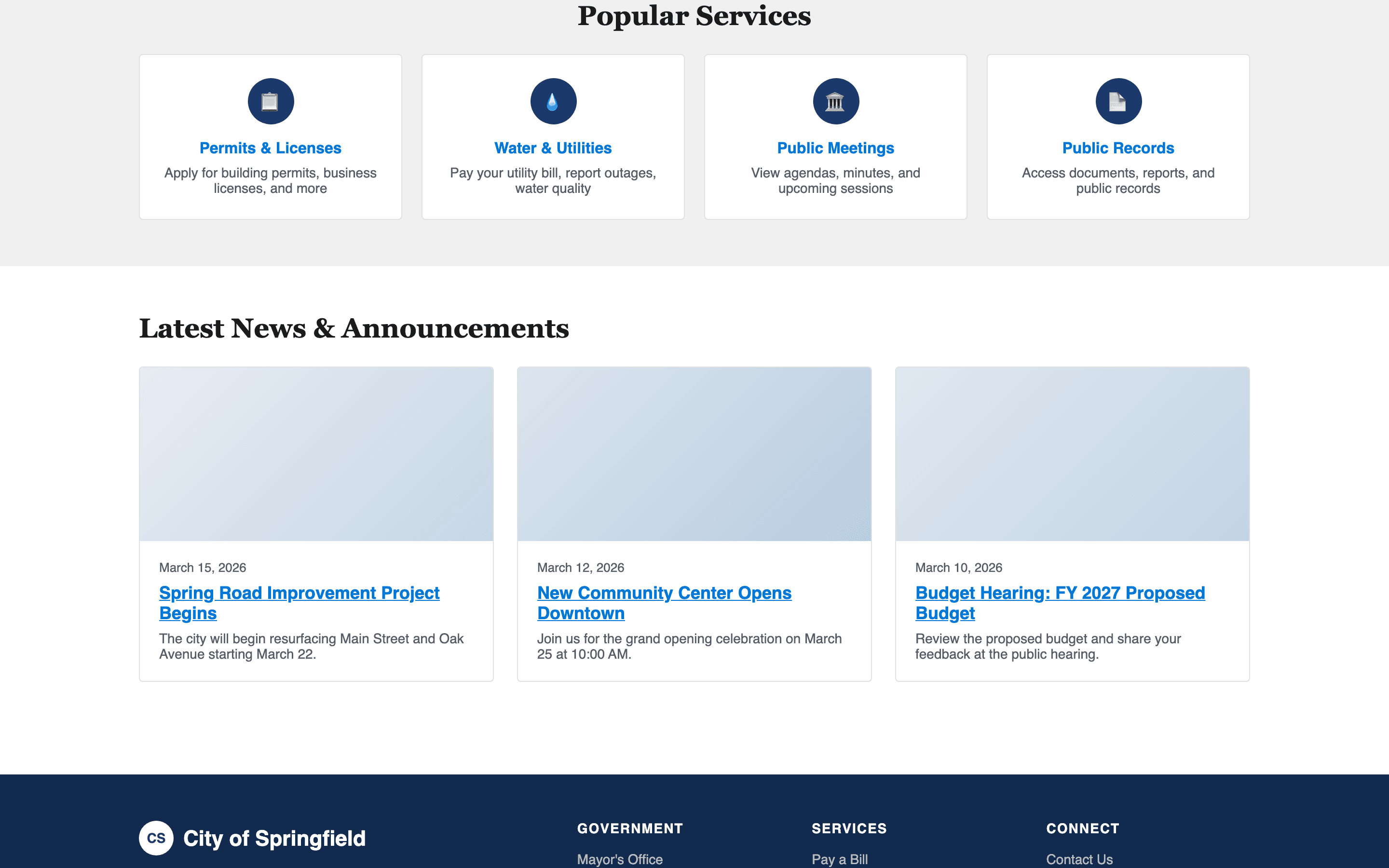This screenshot has height=868, width=1389.
Task: Open the Pay a Bill footer link
Action: tap(839, 859)
